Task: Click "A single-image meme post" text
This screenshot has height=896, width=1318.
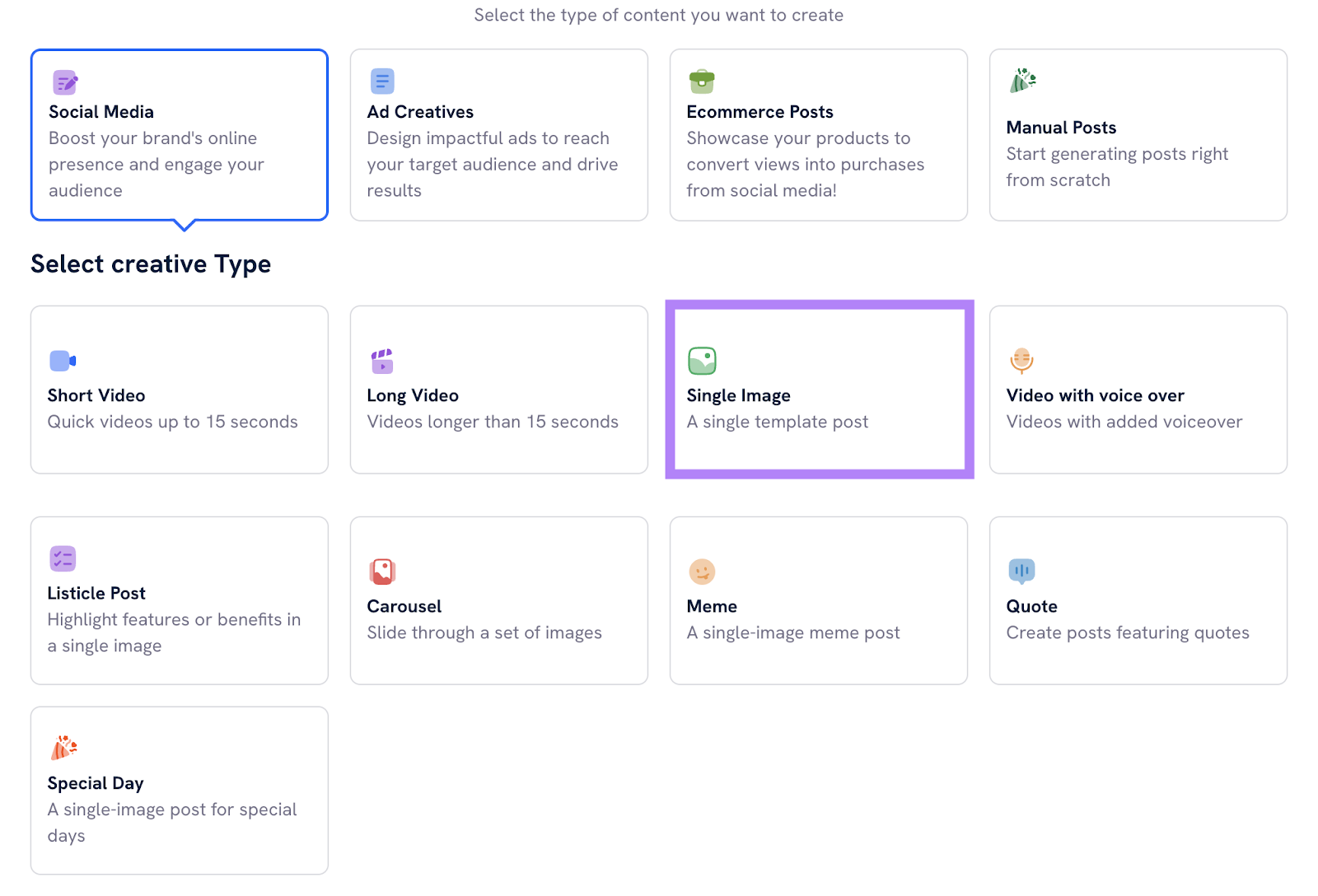Action: tap(793, 632)
